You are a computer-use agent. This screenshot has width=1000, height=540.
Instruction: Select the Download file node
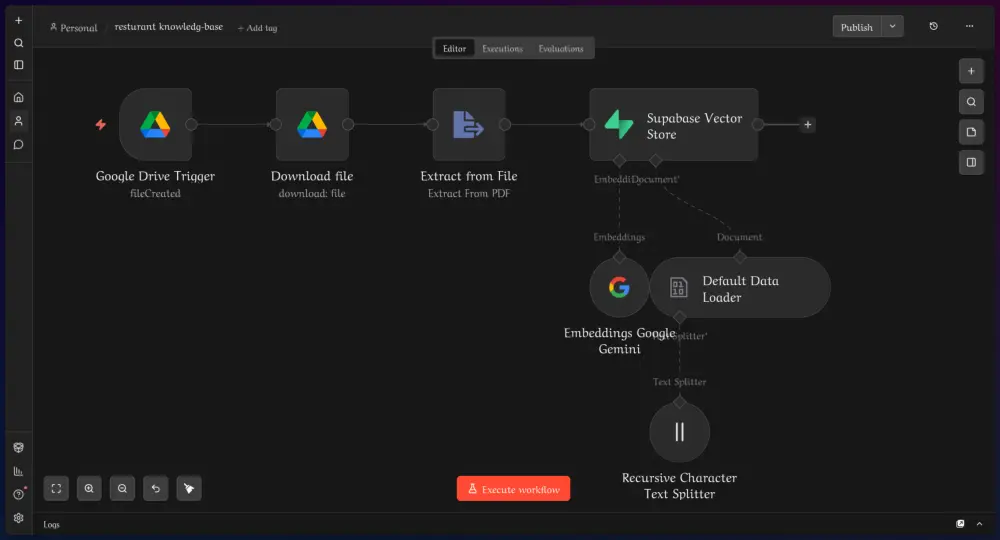(312, 124)
